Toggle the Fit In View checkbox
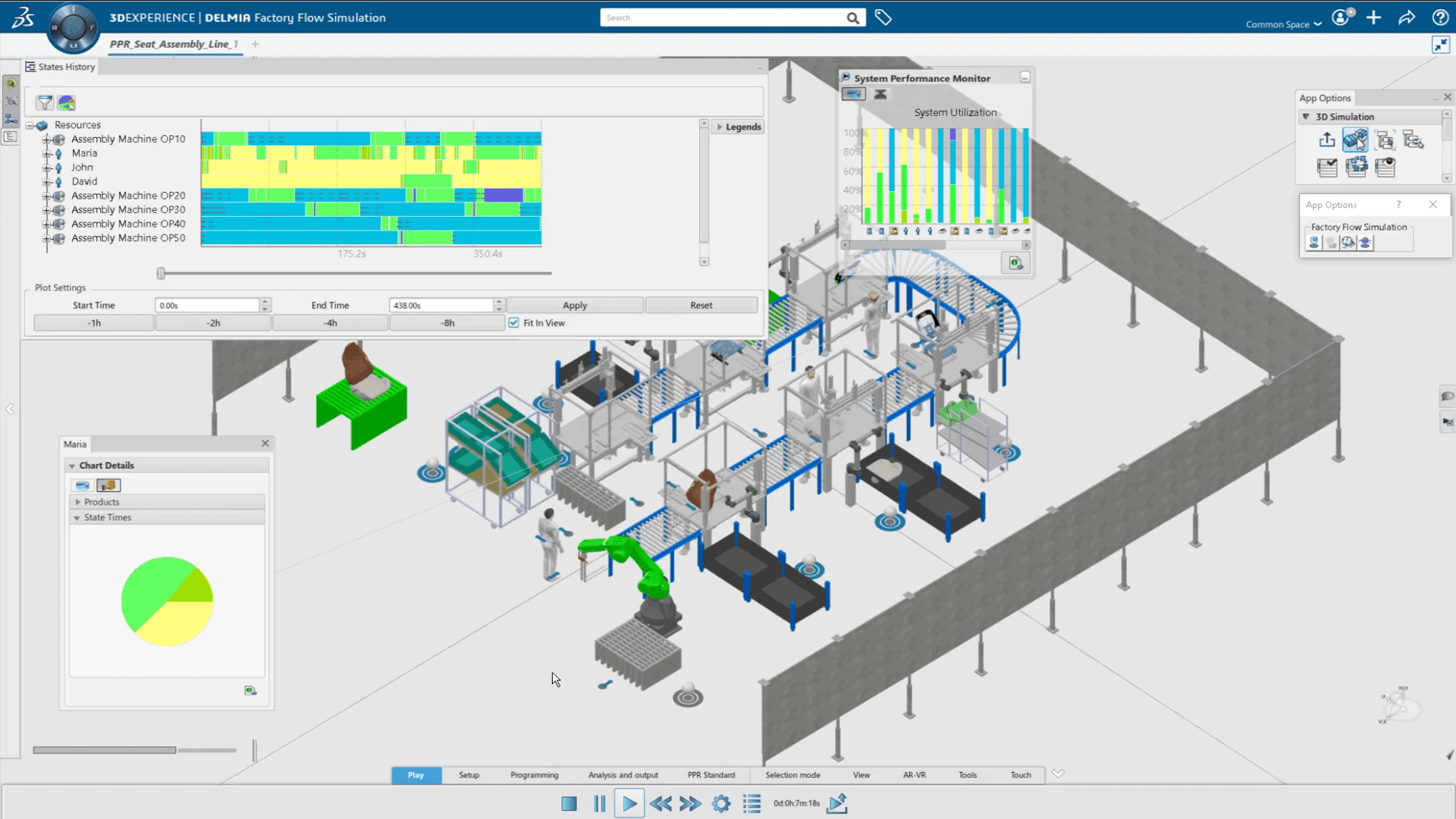This screenshot has height=819, width=1456. 514,322
